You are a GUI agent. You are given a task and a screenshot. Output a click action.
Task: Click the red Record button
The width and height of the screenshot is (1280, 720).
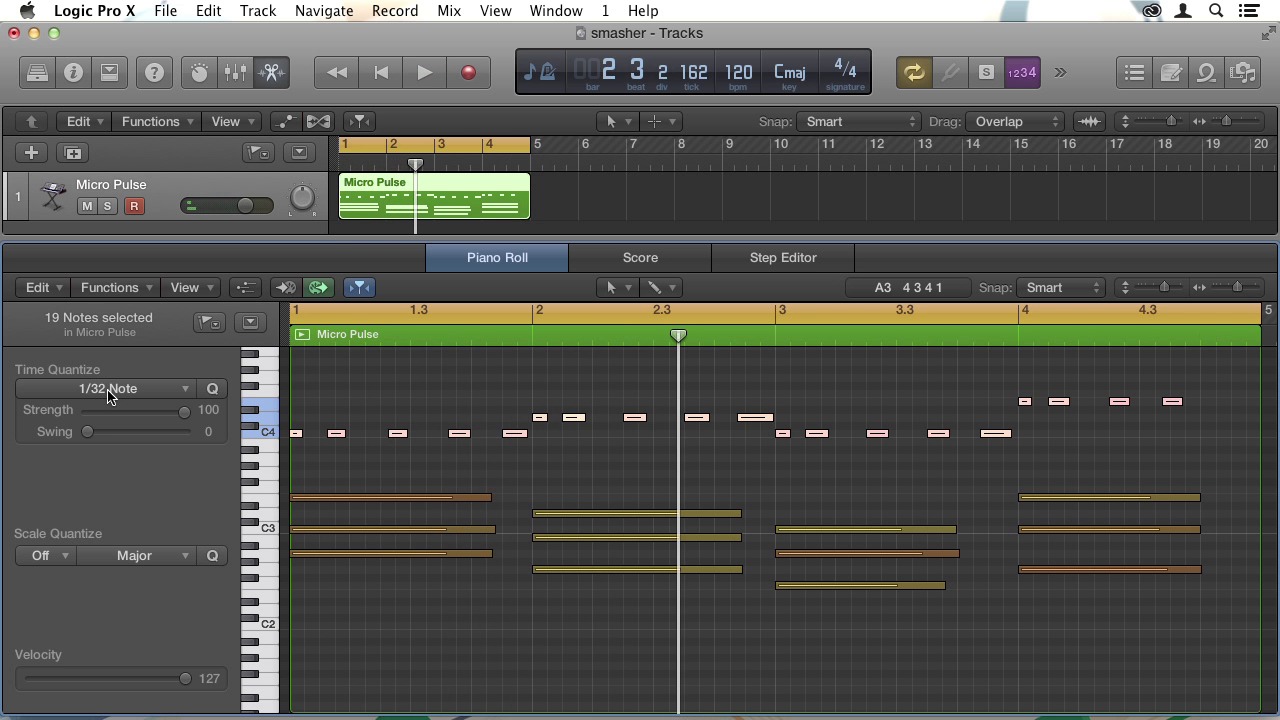click(468, 73)
